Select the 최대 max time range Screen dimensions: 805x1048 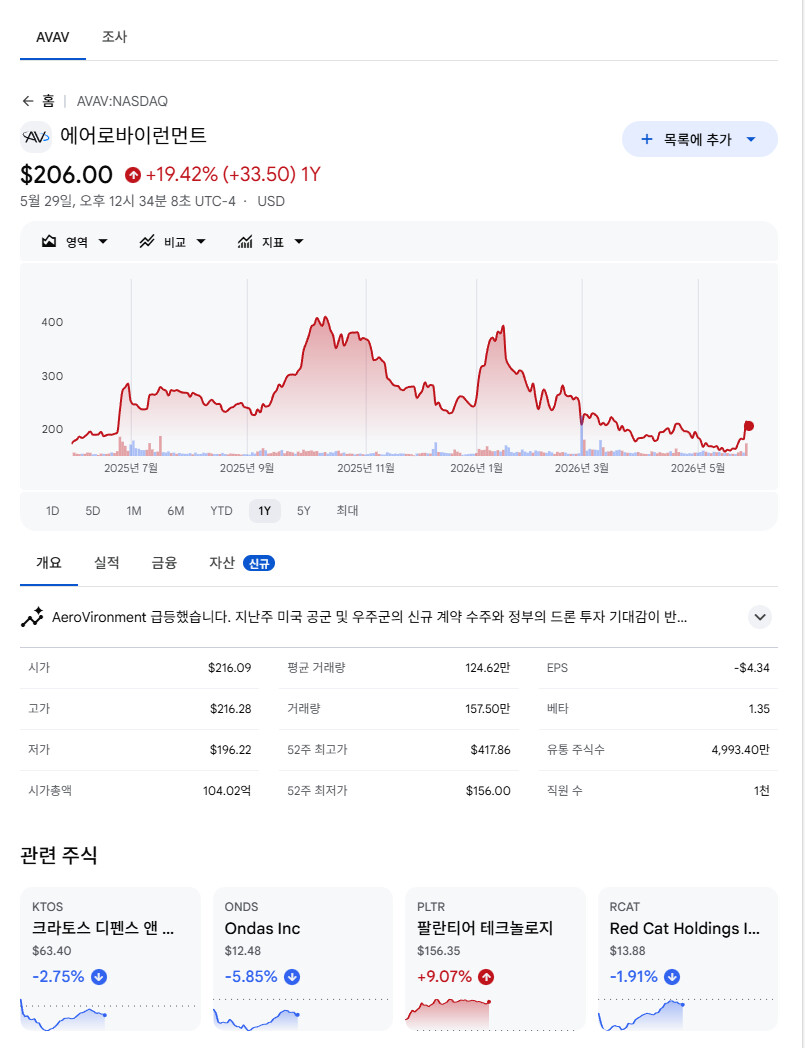[347, 511]
